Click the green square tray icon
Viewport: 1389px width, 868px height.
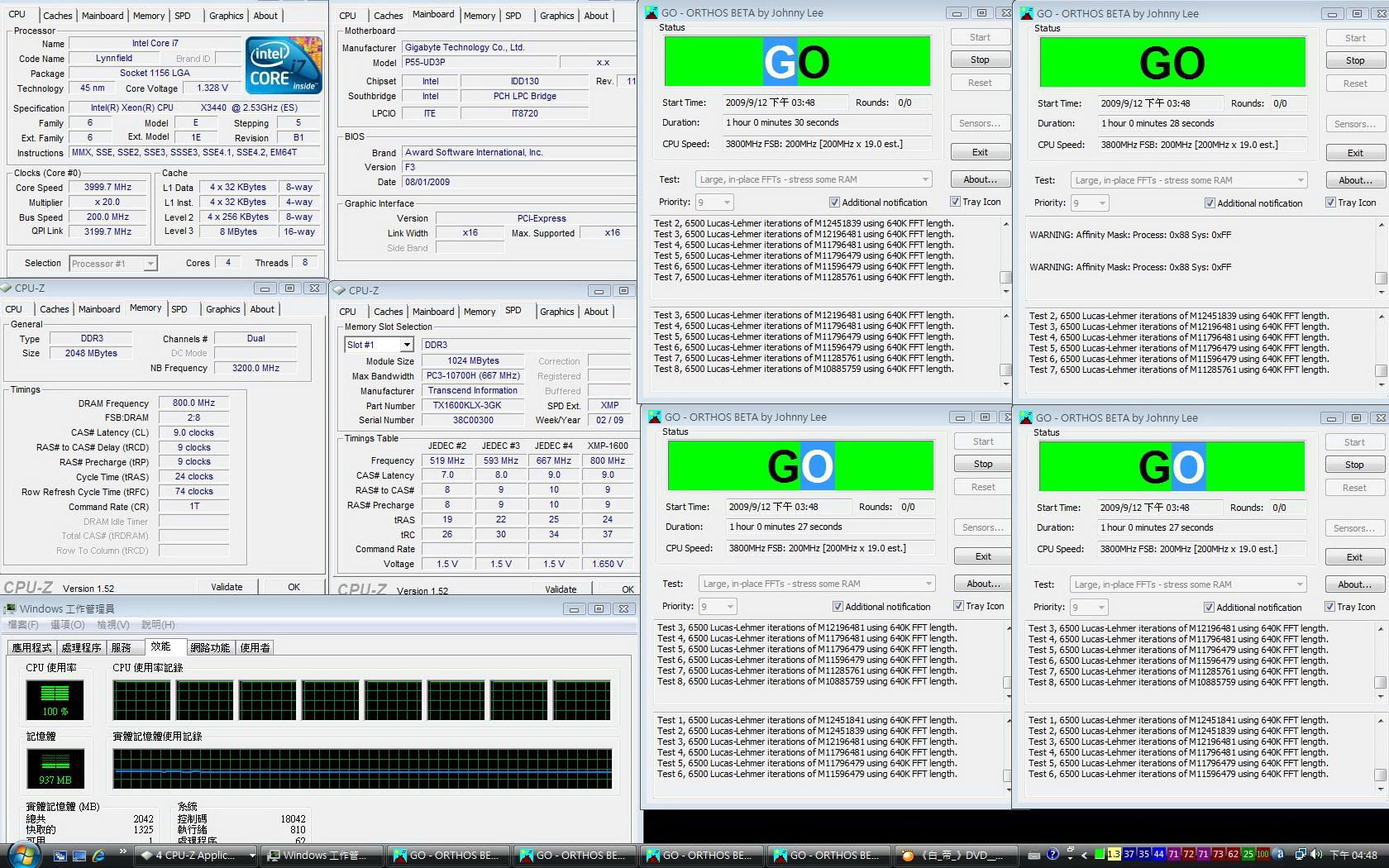click(x=1099, y=855)
